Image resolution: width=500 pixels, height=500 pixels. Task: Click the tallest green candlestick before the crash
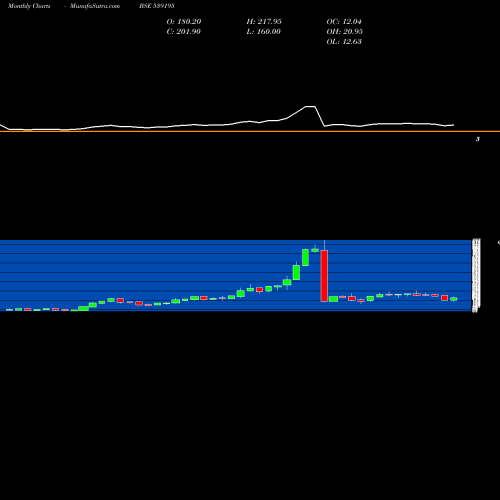click(x=305, y=257)
